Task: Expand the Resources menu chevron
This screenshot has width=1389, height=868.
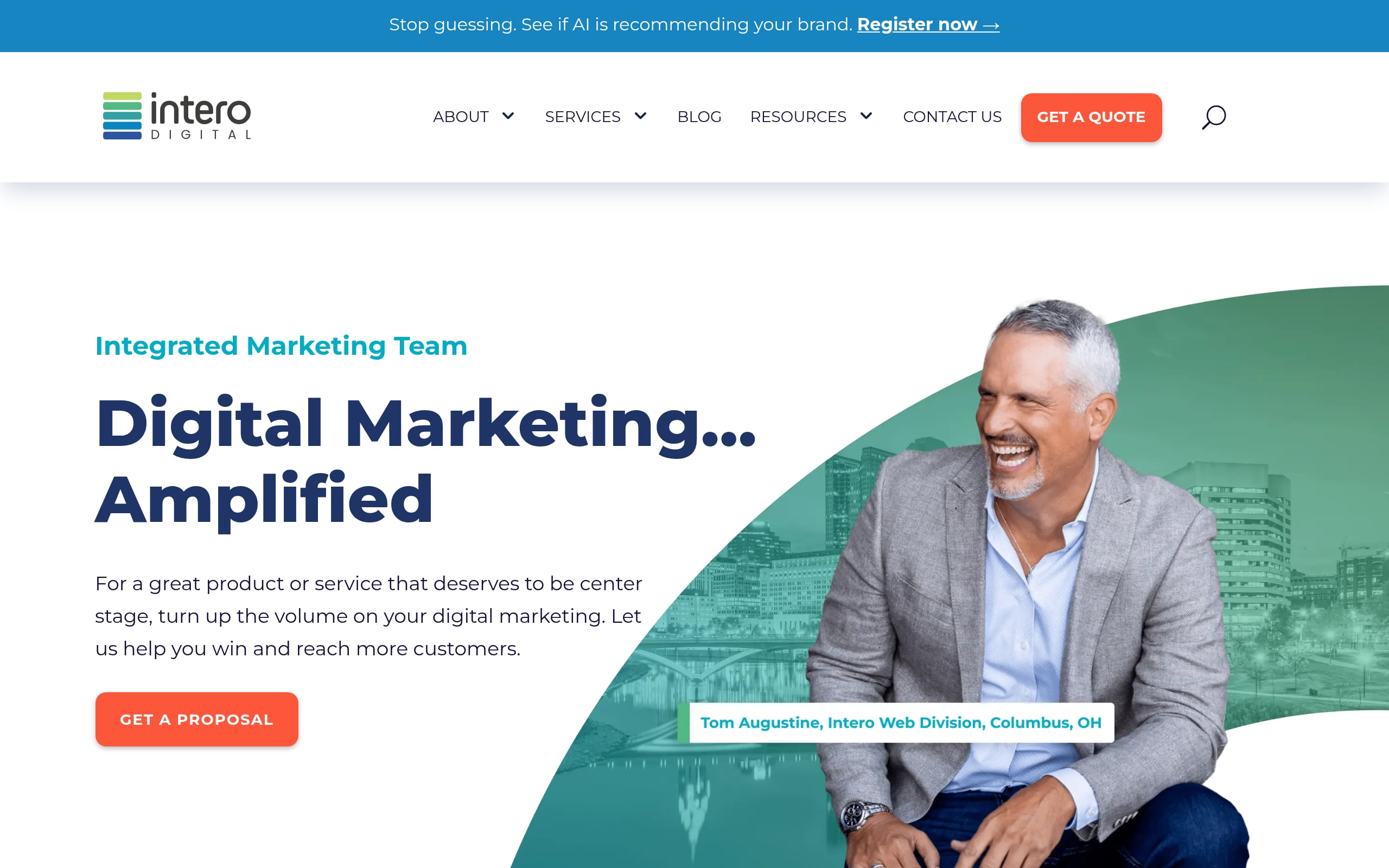Action: point(866,116)
